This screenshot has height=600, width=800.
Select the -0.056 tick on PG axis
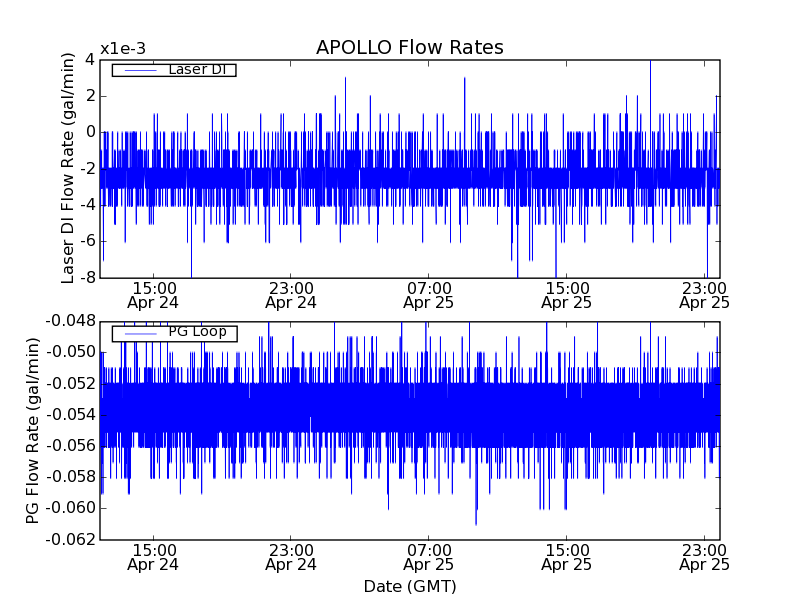point(71,446)
